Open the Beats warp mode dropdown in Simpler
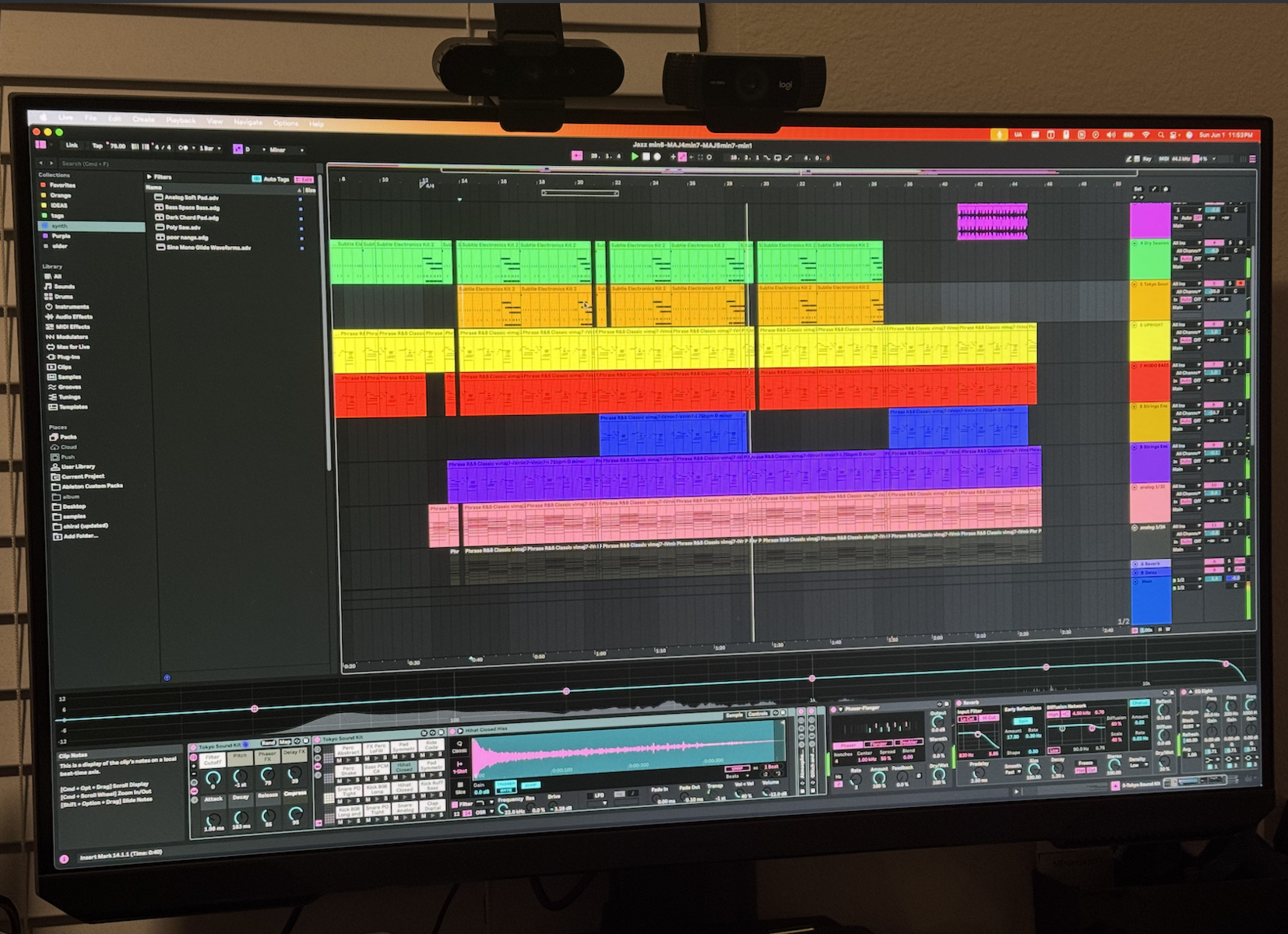The image size is (1288, 934). 737,776
